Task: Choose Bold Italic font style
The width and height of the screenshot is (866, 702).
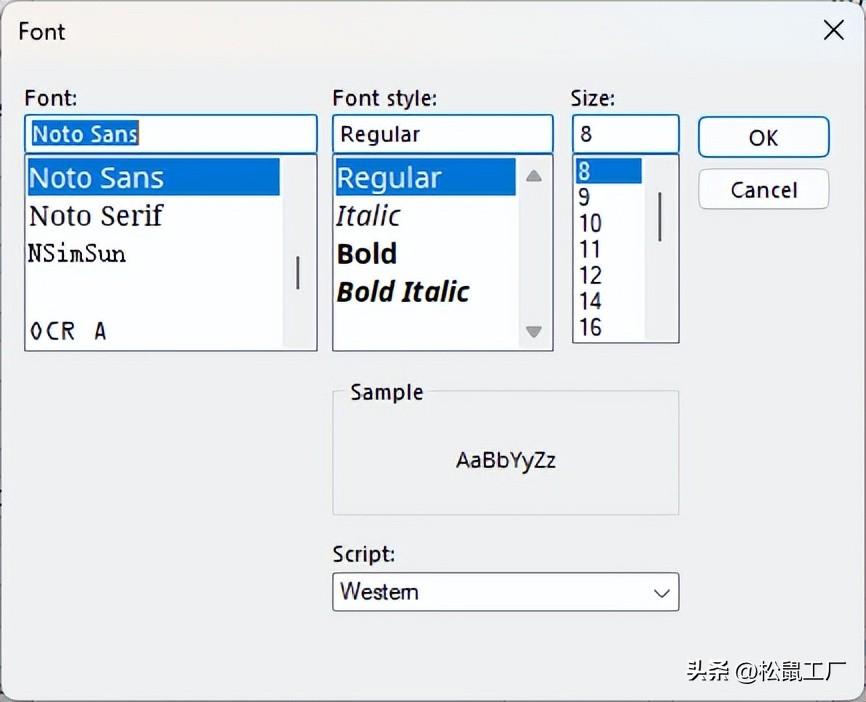Action: [403, 291]
